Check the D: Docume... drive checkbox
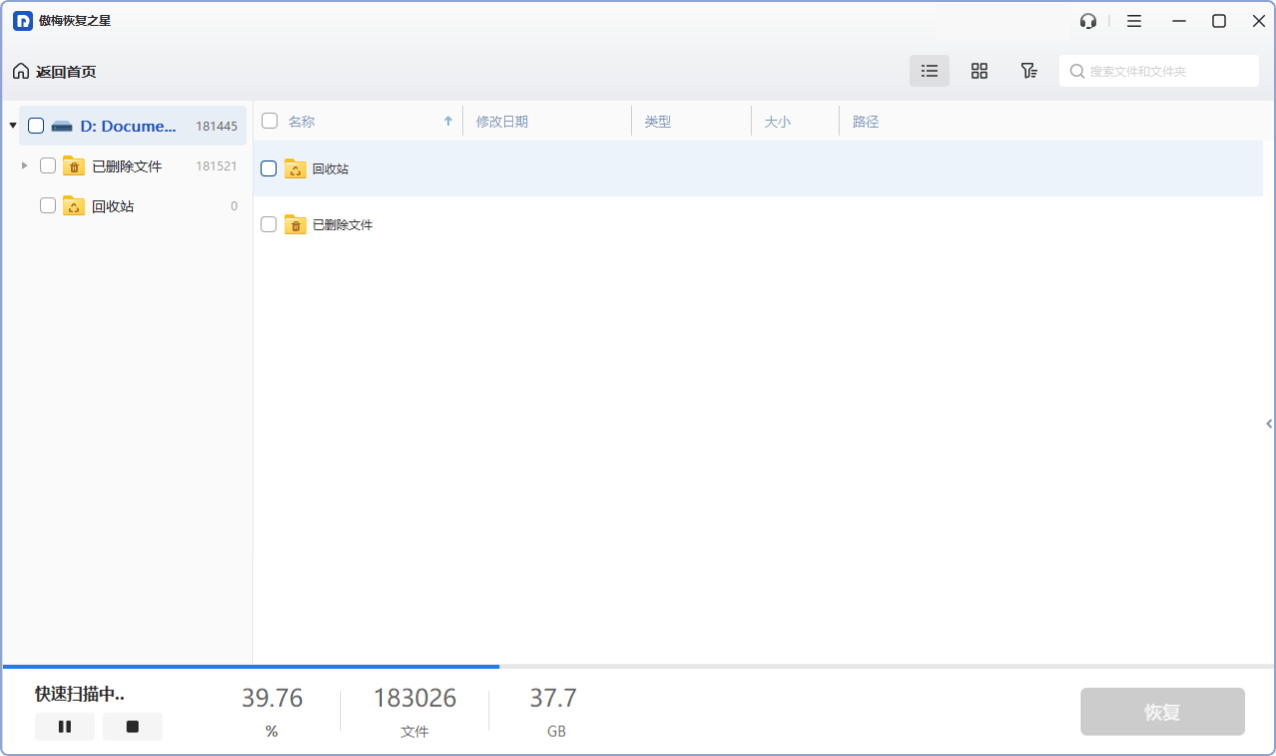Screen dimensions: 1276x756 [36, 126]
